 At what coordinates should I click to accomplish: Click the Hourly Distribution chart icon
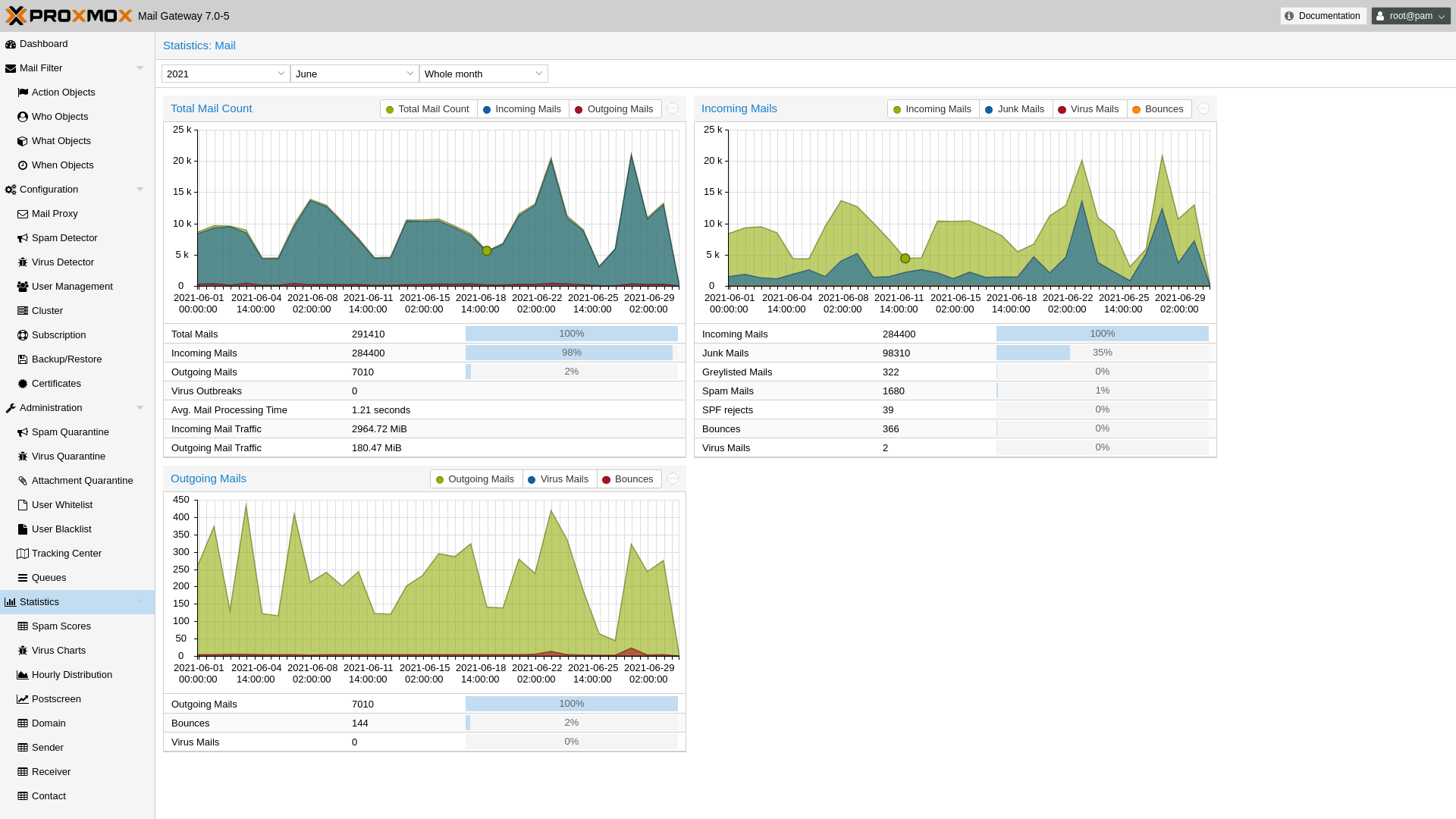23,675
